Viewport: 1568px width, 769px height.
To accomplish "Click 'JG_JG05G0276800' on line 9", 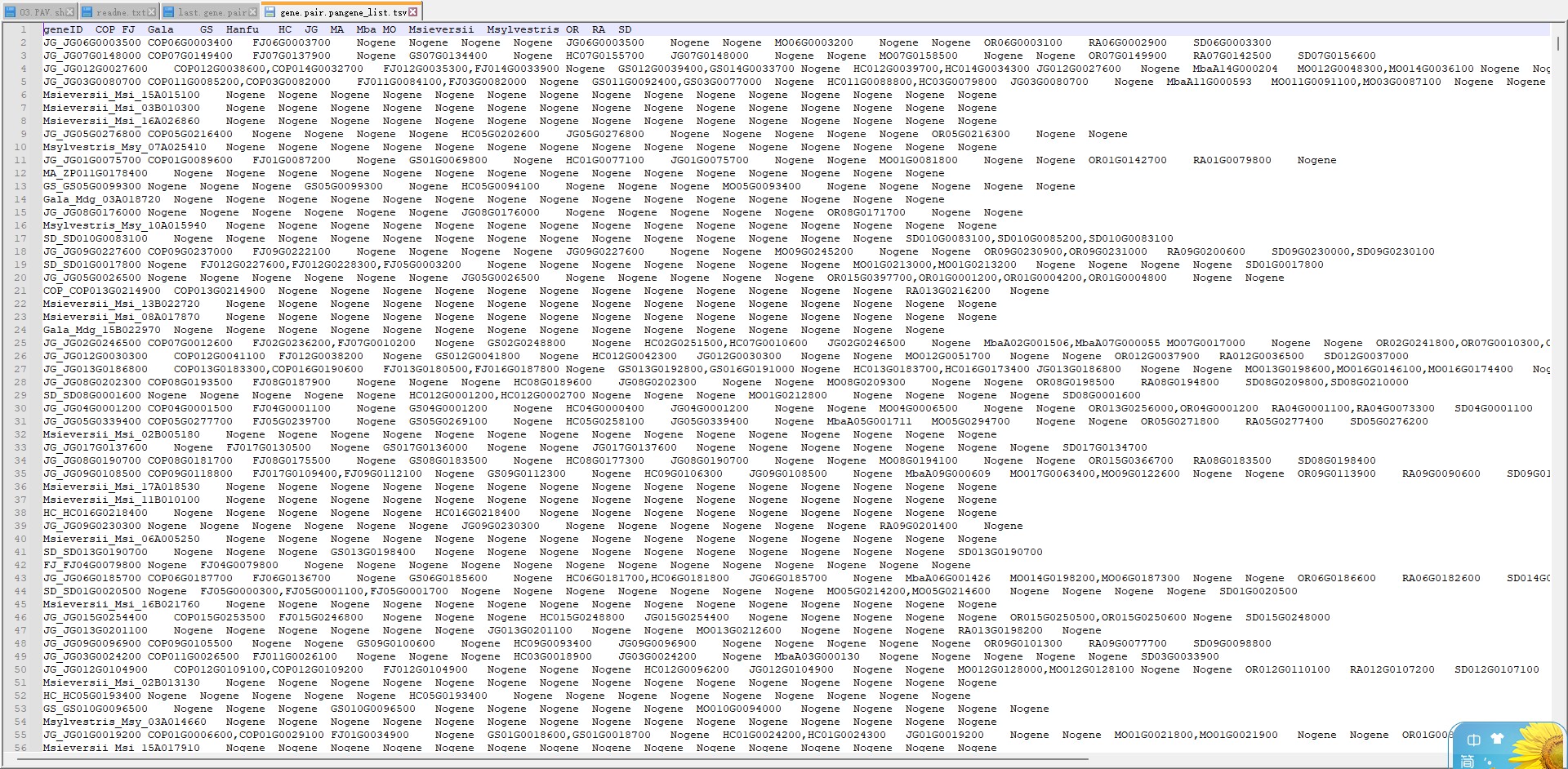I will pyautogui.click(x=92, y=134).
